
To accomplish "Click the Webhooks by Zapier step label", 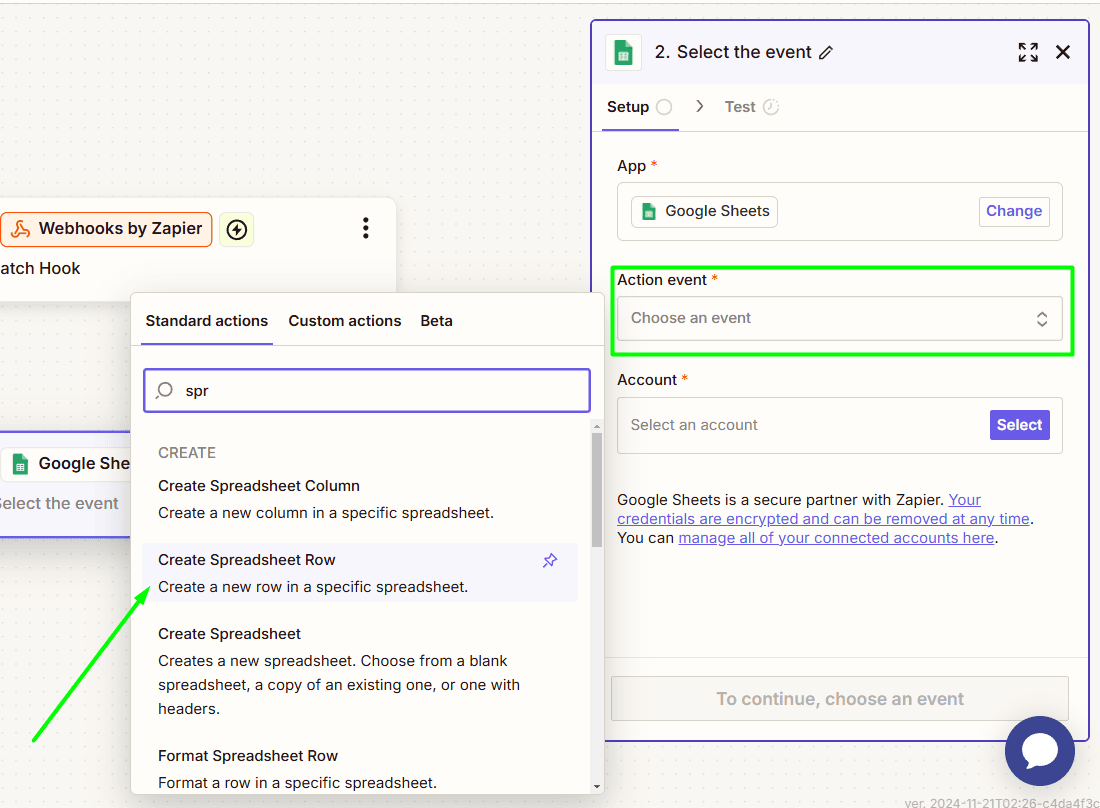I will pos(120,229).
